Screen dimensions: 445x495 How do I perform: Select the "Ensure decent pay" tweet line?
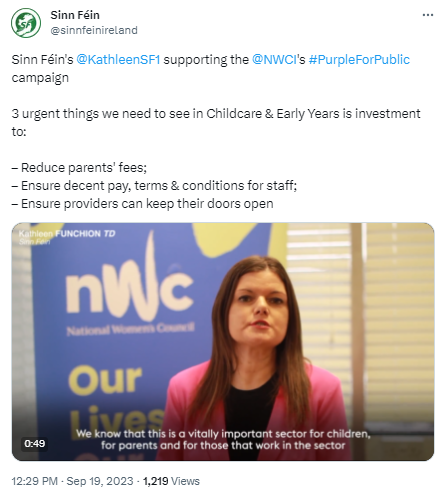point(154,186)
